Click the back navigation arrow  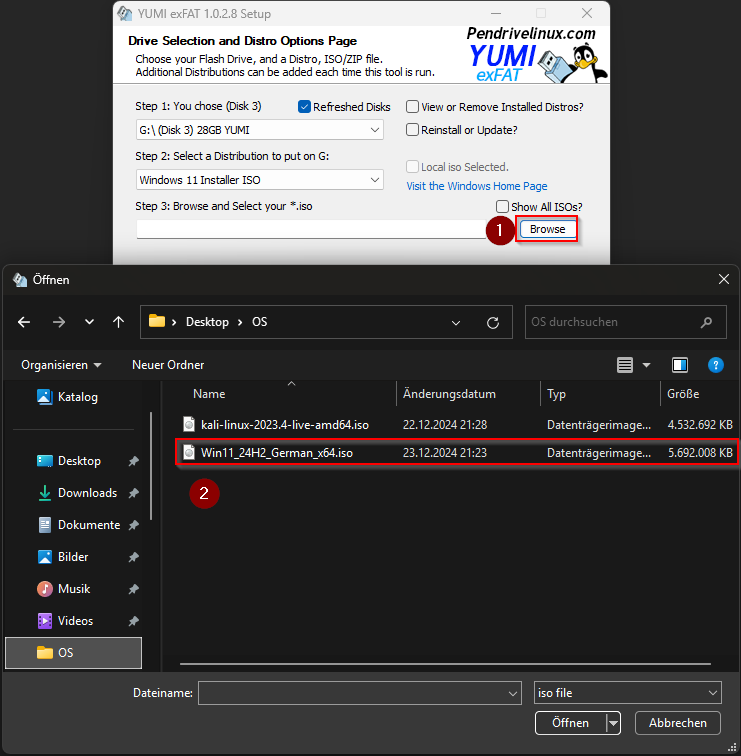click(x=25, y=322)
